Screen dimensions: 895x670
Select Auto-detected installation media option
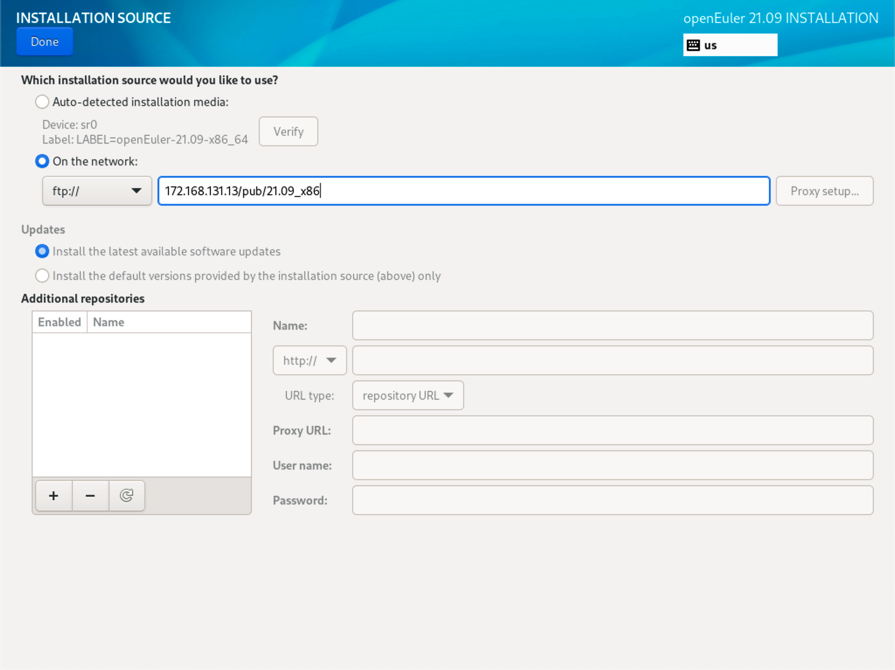pos(42,102)
